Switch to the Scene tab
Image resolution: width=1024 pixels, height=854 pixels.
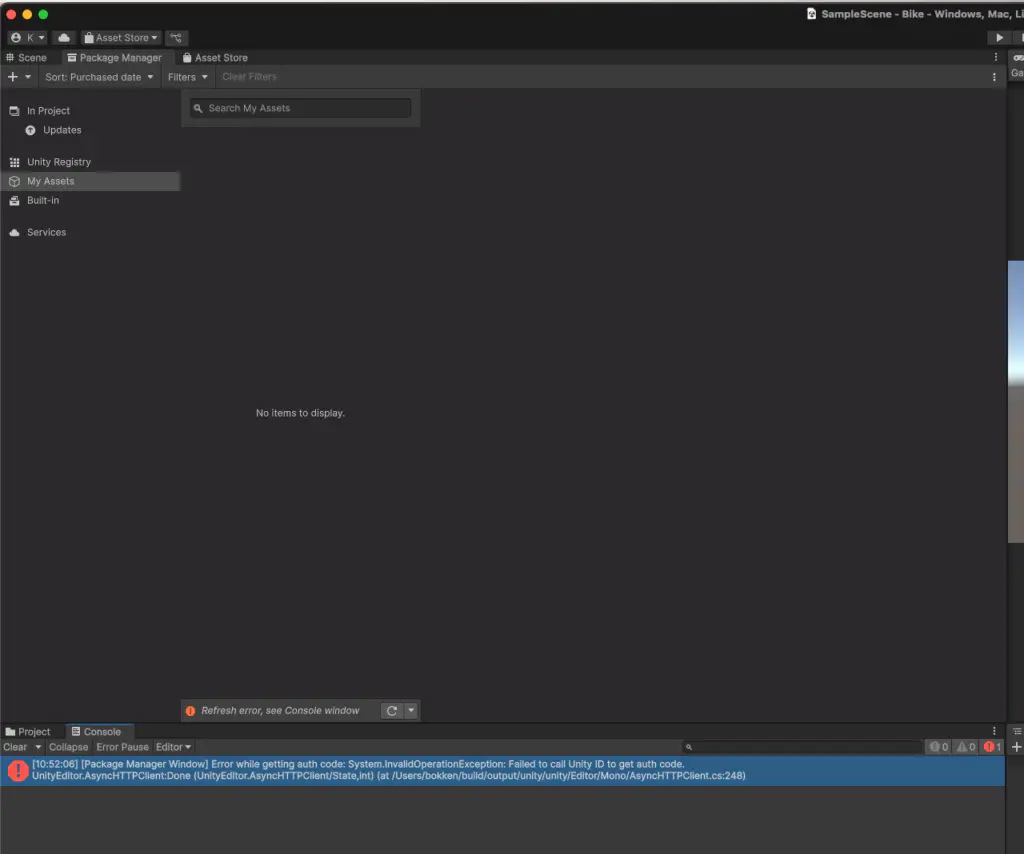(x=26, y=57)
